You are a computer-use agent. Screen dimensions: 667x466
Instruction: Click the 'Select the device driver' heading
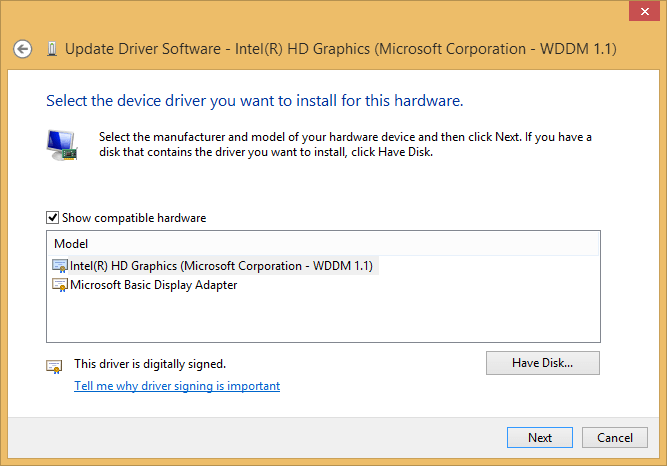tap(254, 101)
